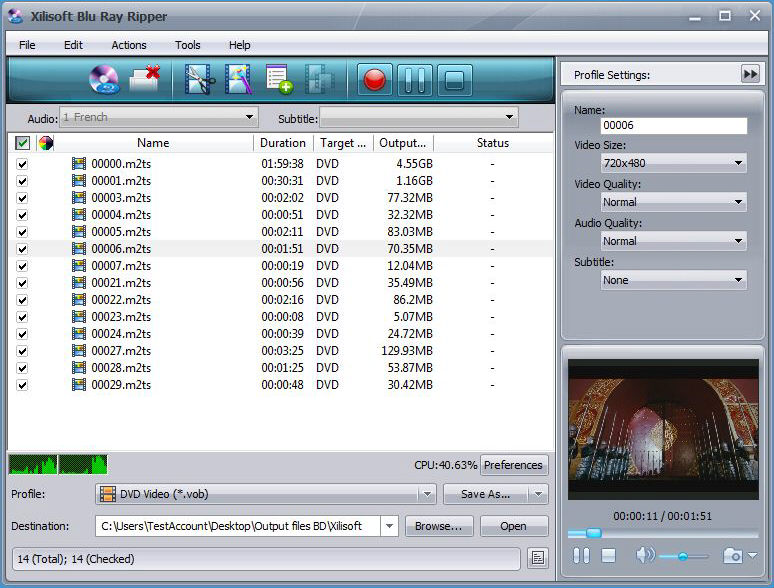Screen dimensions: 774x588
Task: Uncheck the 00028.m2ts checkbox
Action: pos(22,368)
